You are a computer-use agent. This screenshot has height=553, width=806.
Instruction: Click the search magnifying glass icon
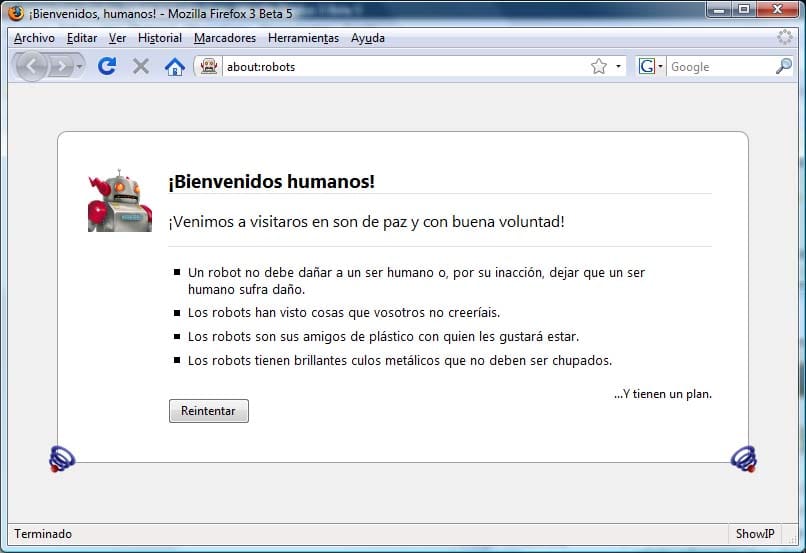pos(783,66)
